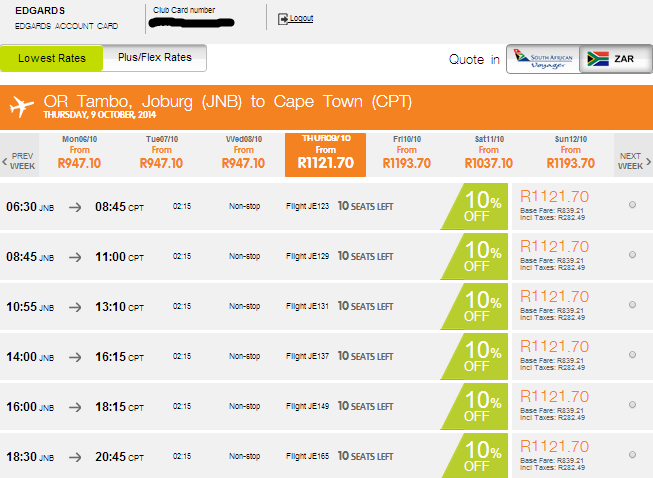This screenshot has height=478, width=653.
Task: Click the South African flag icon
Action: [x=598, y=59]
